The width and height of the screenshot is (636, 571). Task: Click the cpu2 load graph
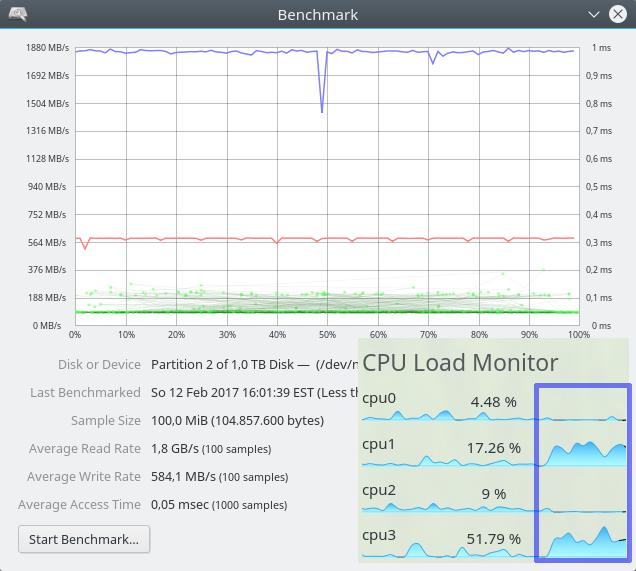coord(494,507)
